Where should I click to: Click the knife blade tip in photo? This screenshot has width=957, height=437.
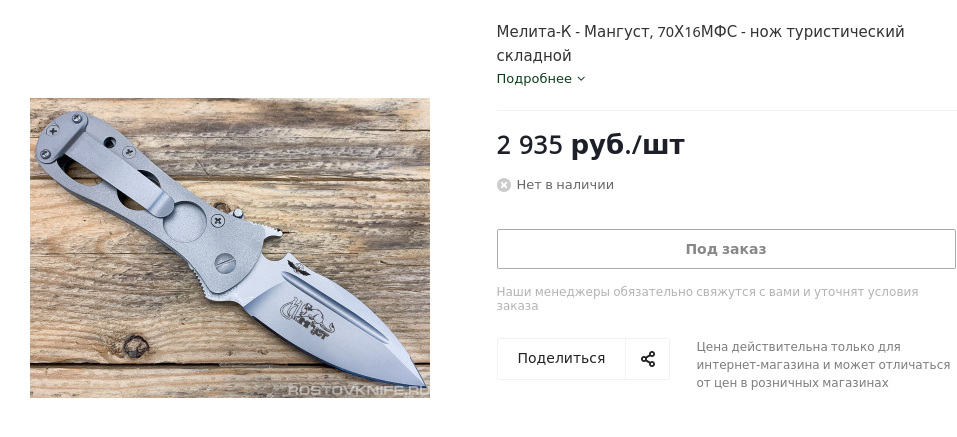click(419, 378)
